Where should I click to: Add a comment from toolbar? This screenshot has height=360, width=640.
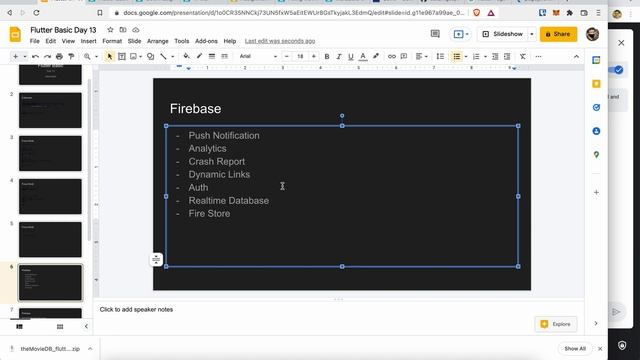point(404,56)
